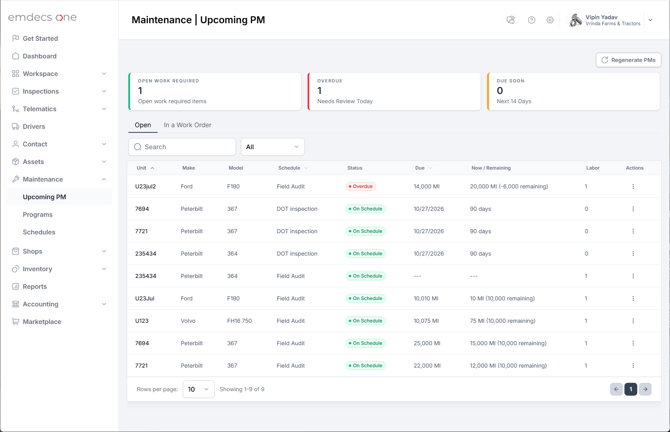Open the rows per page dropdown
The image size is (670, 432).
tap(199, 389)
